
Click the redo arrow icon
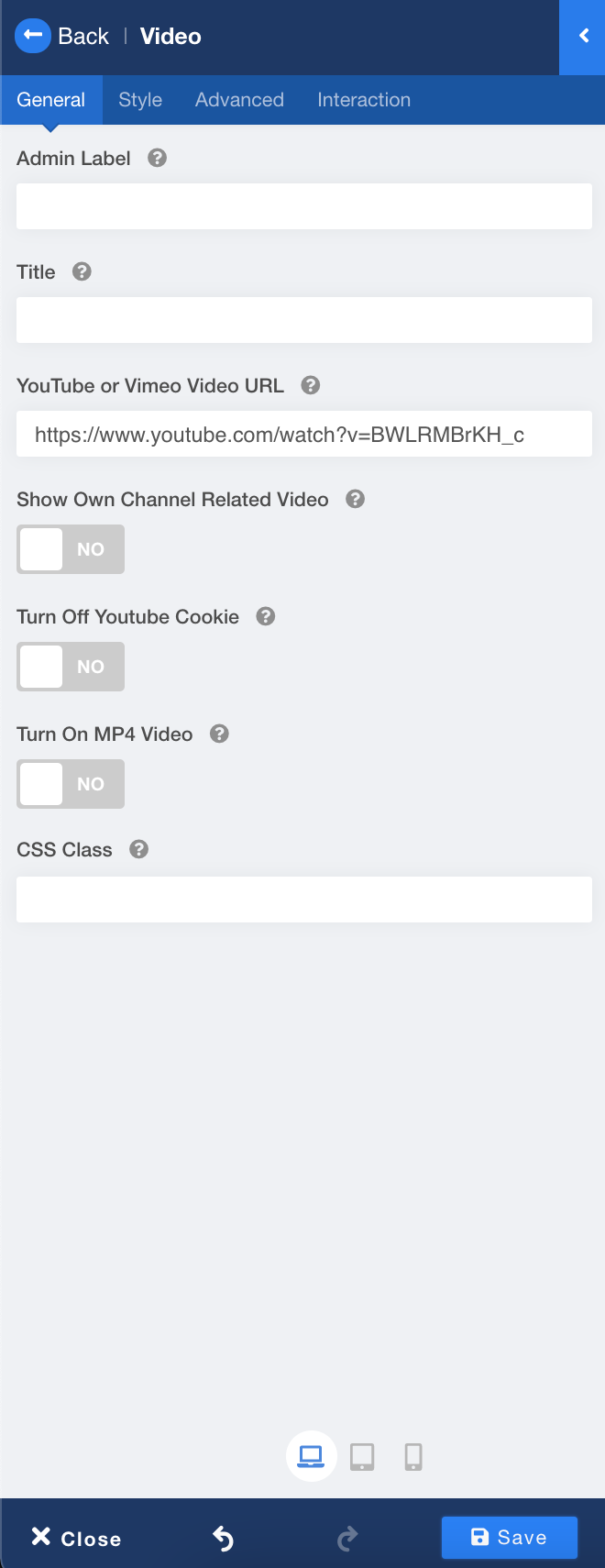click(347, 1538)
